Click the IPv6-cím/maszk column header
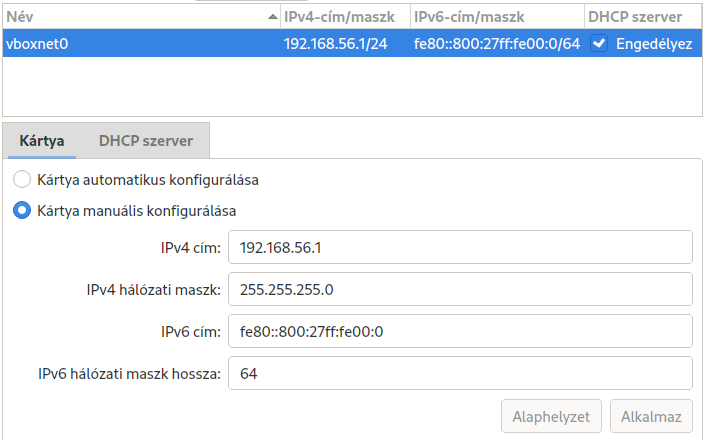The width and height of the screenshot is (704, 440). (497, 17)
